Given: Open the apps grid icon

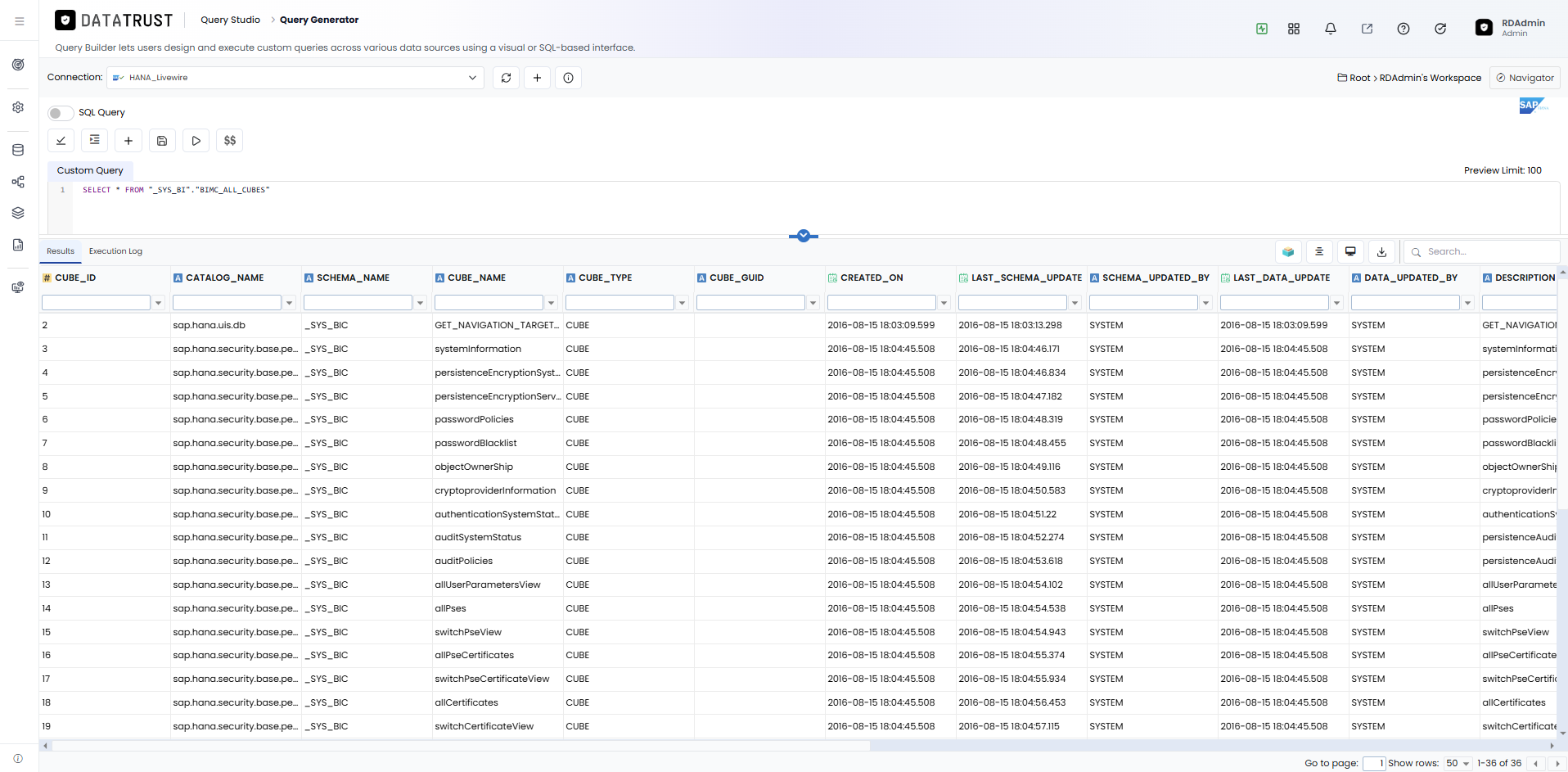Looking at the screenshot, I should tap(1294, 29).
